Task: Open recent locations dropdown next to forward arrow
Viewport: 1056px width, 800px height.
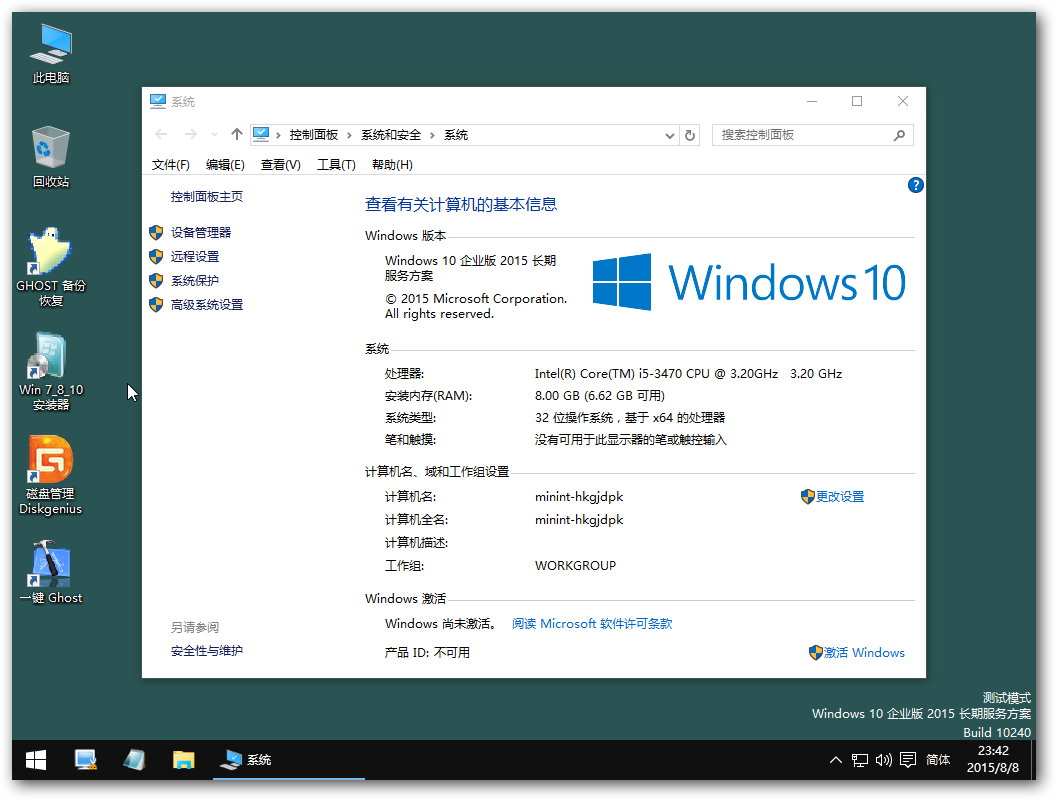Action: tap(214, 135)
